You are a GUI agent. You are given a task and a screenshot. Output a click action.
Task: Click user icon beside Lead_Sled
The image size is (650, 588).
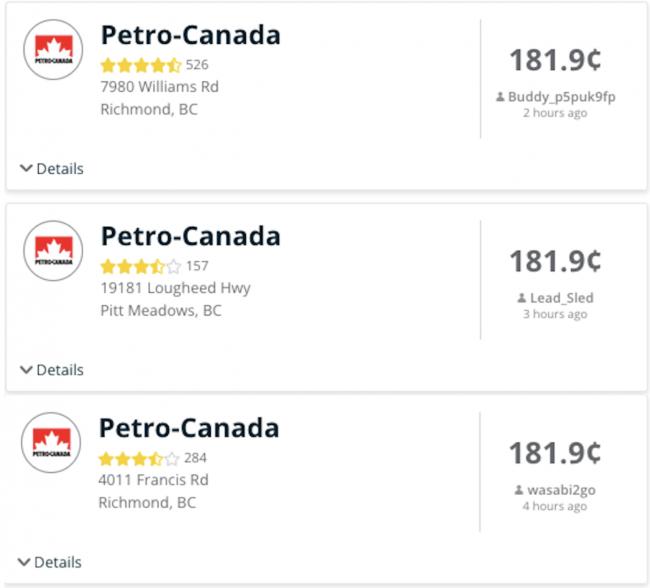click(x=522, y=298)
